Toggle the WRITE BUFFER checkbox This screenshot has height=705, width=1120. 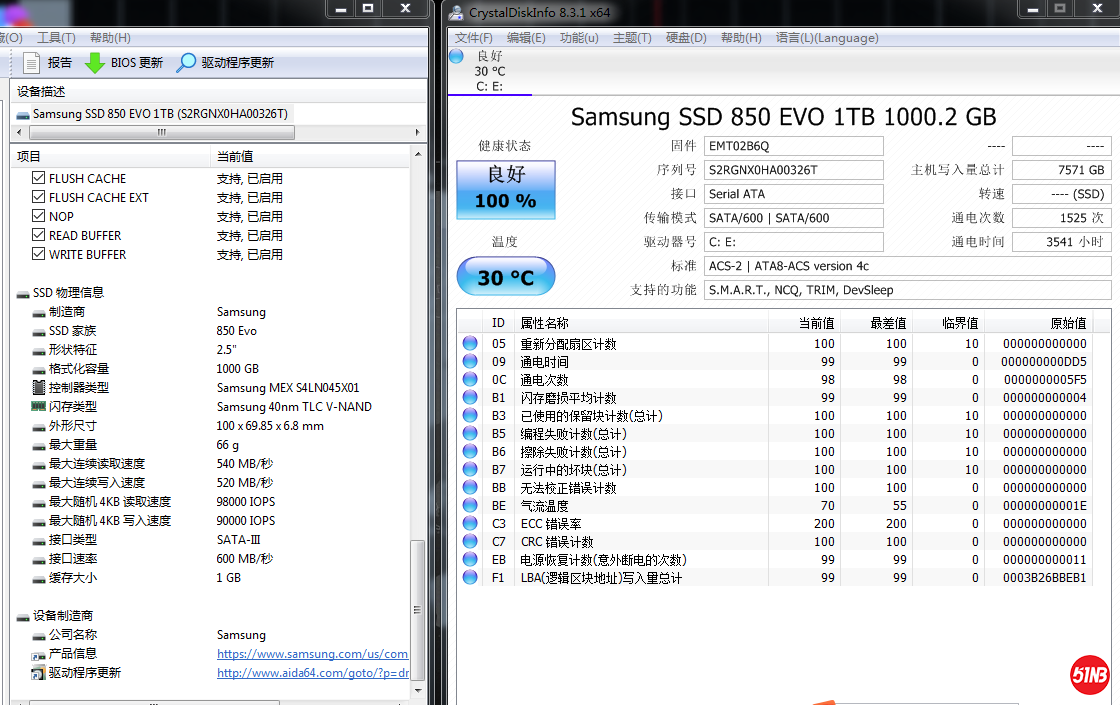(x=39, y=255)
